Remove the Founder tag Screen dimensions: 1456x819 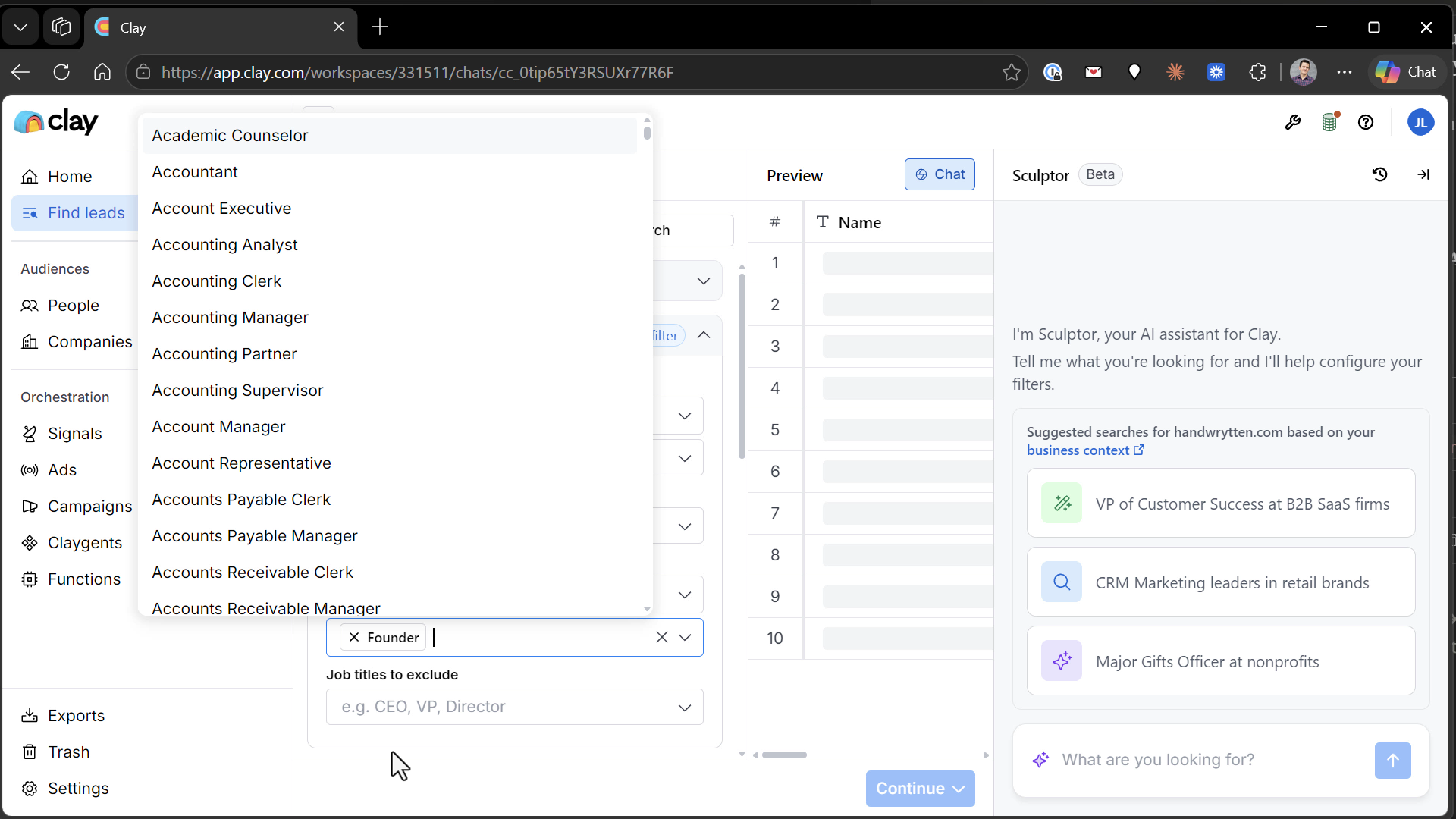(x=354, y=637)
